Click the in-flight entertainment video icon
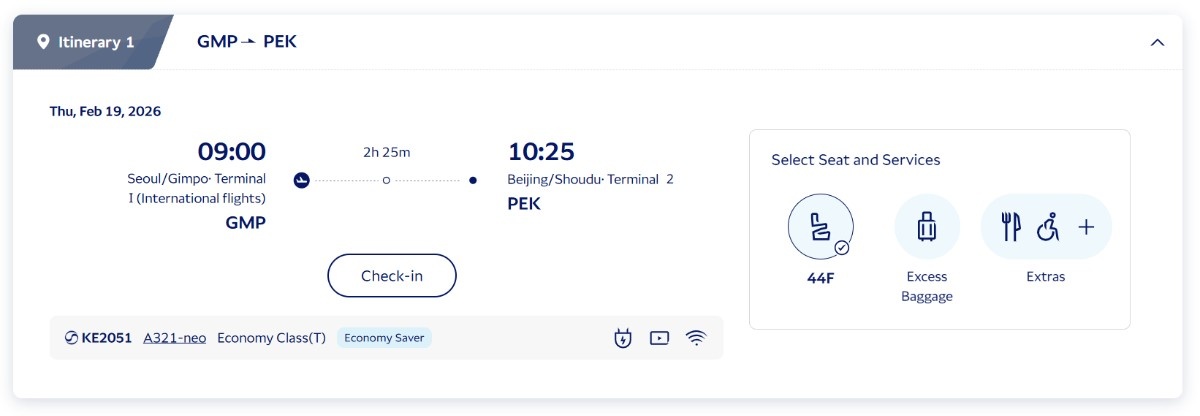This screenshot has width=1200, height=416. click(x=659, y=338)
